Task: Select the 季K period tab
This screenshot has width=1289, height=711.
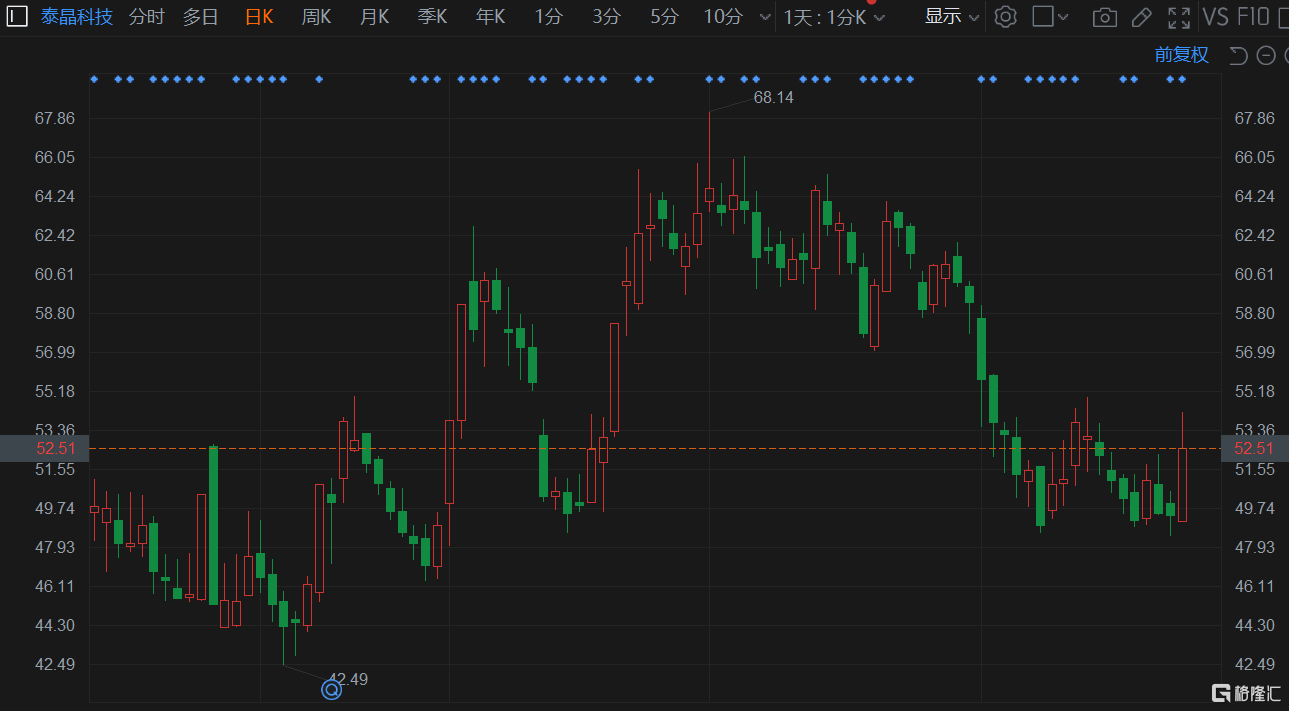Action: click(x=432, y=17)
